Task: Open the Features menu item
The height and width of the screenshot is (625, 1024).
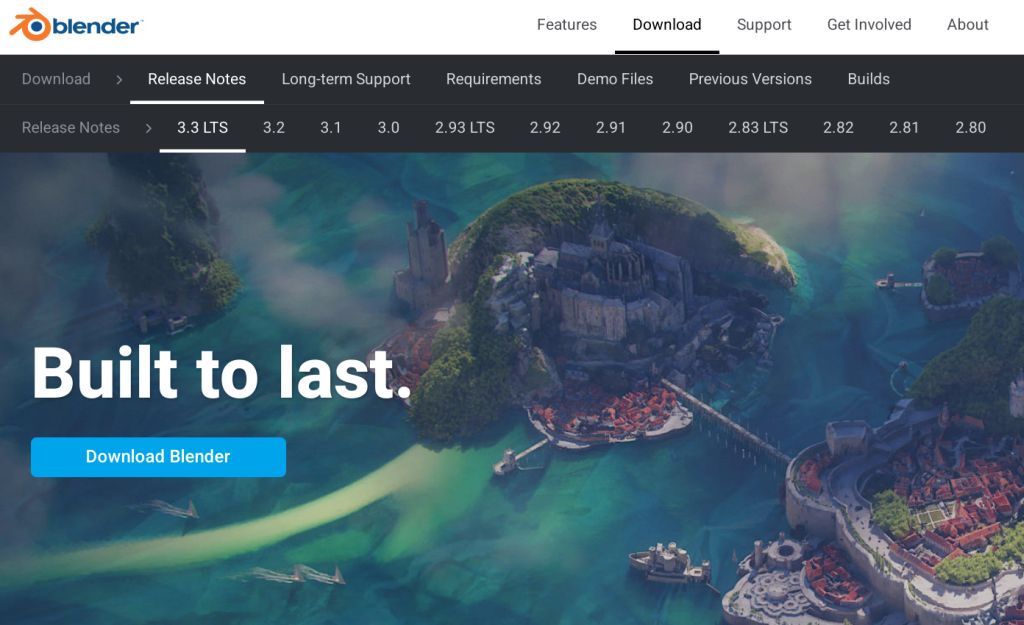Action: [566, 25]
